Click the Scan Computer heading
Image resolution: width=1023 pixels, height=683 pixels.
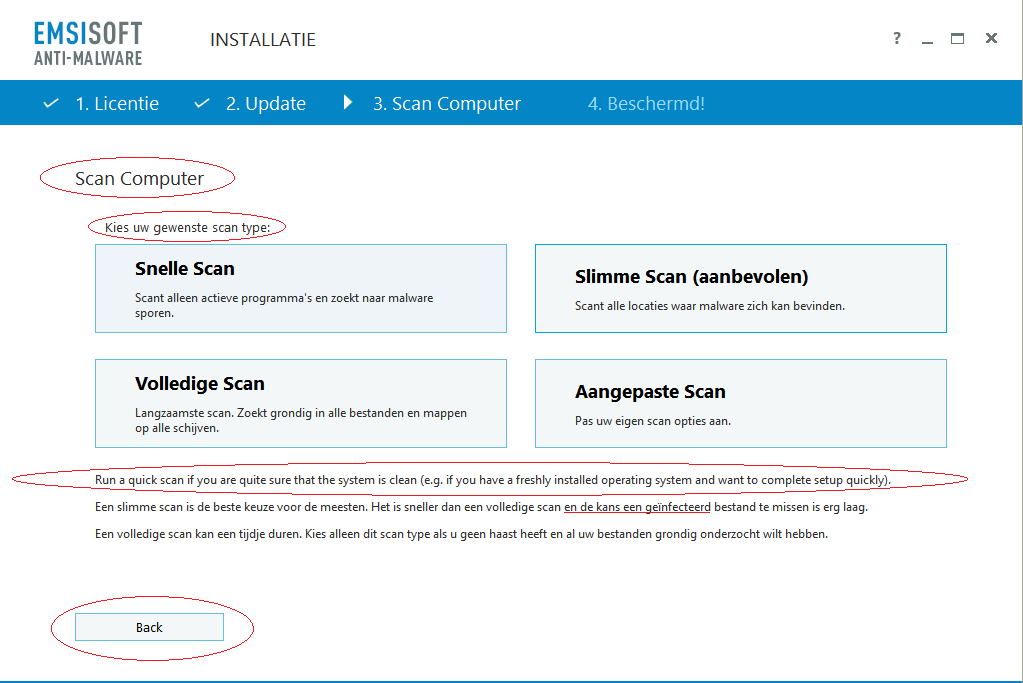point(139,178)
